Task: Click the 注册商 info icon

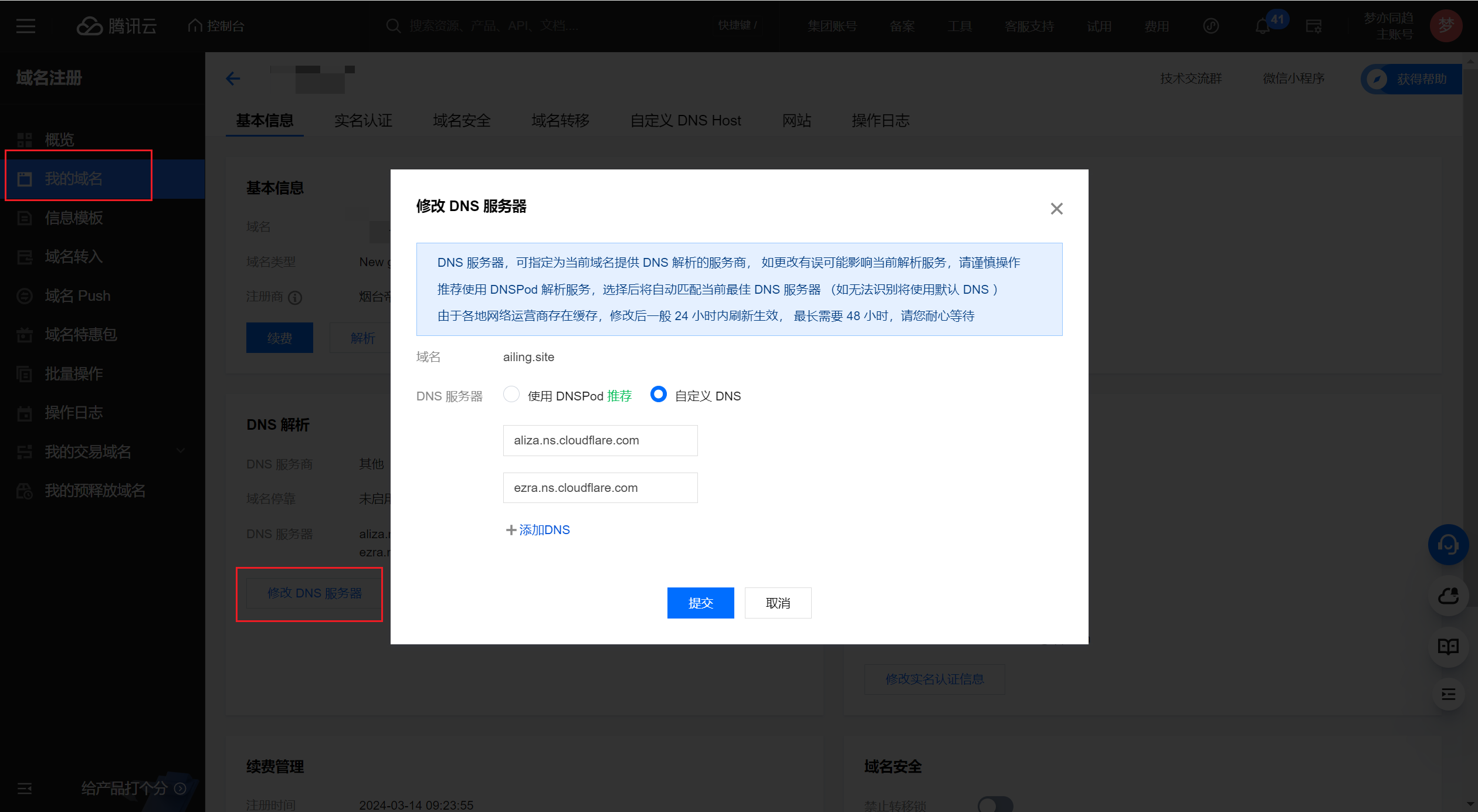Action: click(x=296, y=298)
